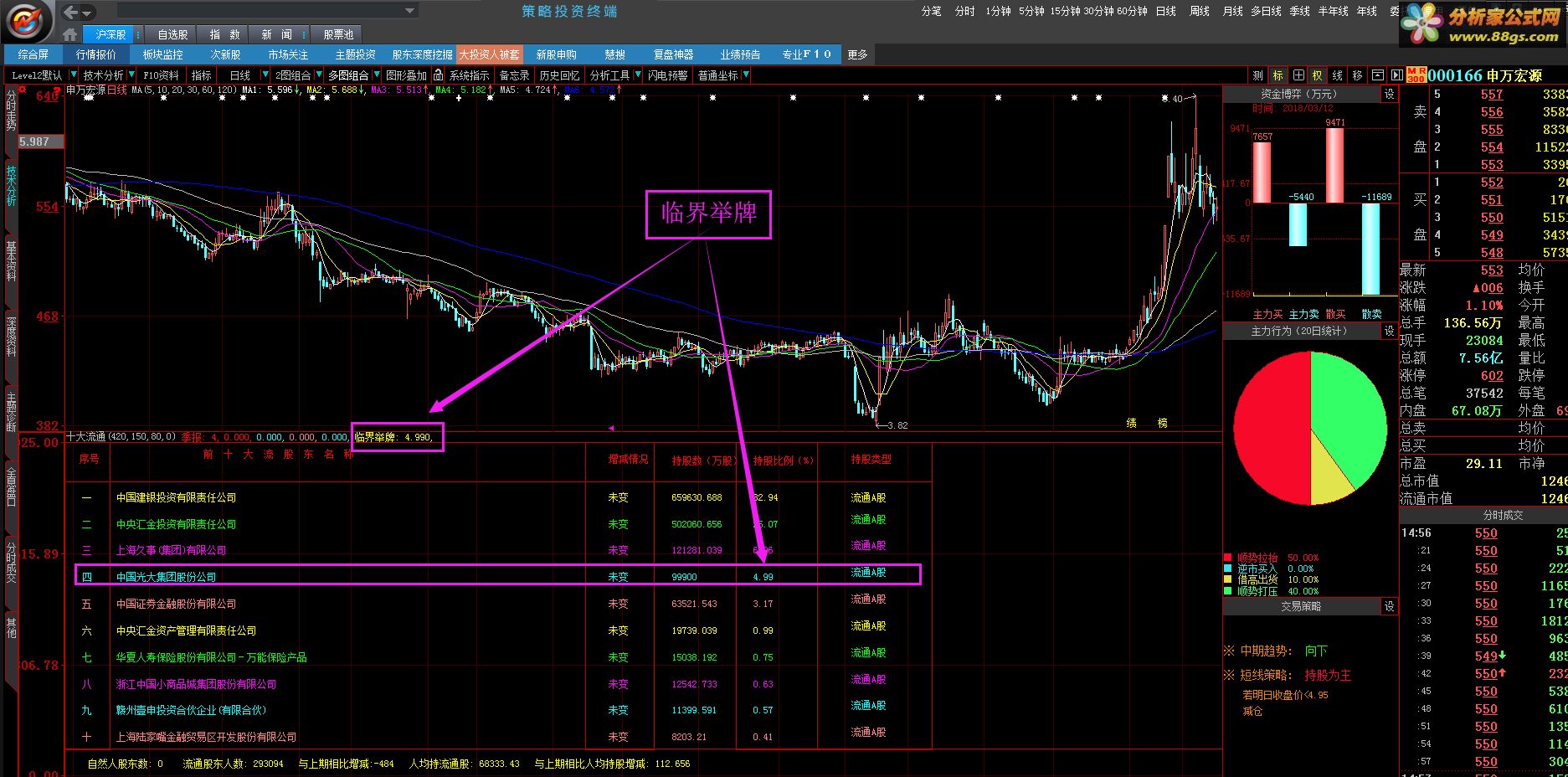Expand the 普通坐标 dropdown
Image resolution: width=1568 pixels, height=777 pixels.
(745, 75)
